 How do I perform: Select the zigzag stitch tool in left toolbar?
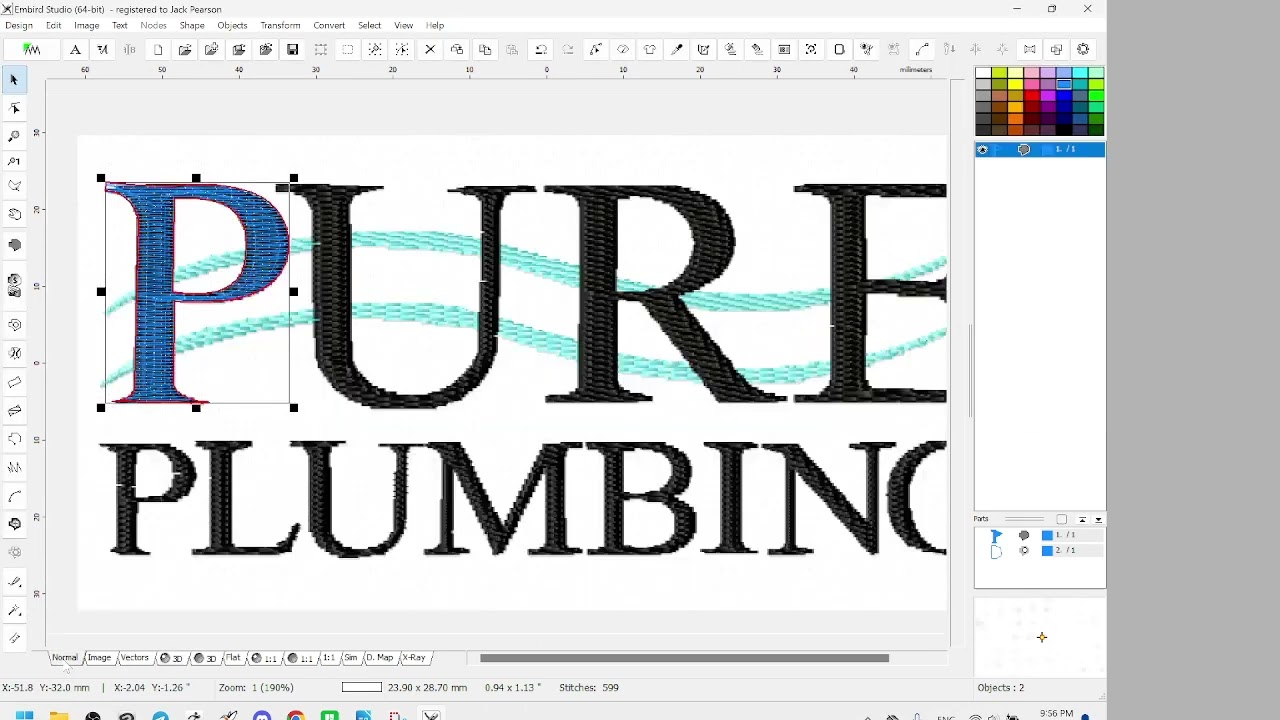pos(14,467)
